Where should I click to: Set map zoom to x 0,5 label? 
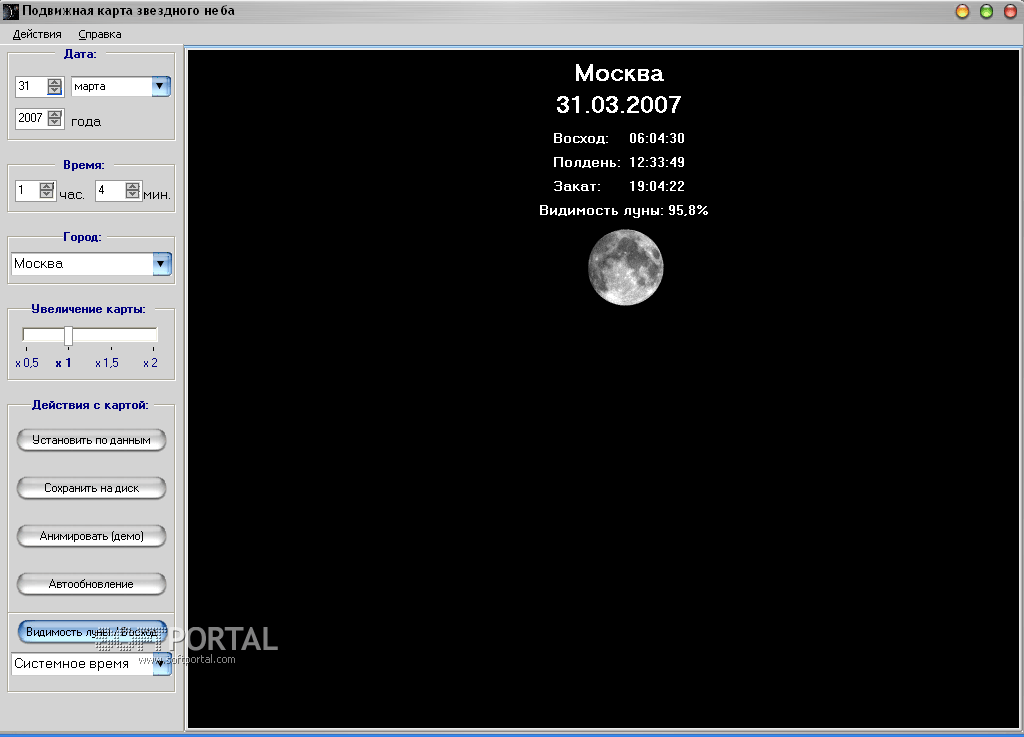(x=27, y=363)
